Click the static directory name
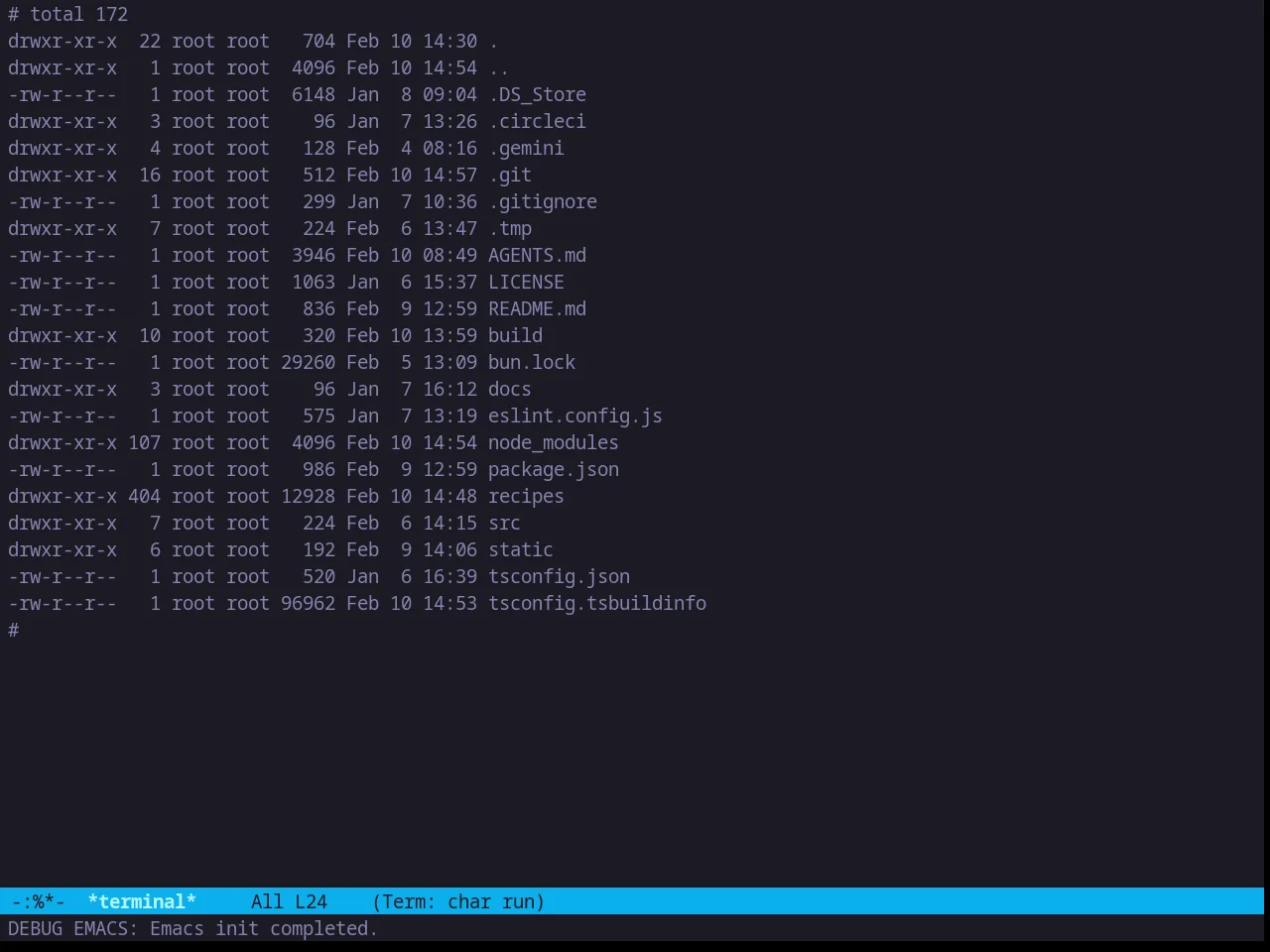This screenshot has width=1270, height=952. pos(521,549)
